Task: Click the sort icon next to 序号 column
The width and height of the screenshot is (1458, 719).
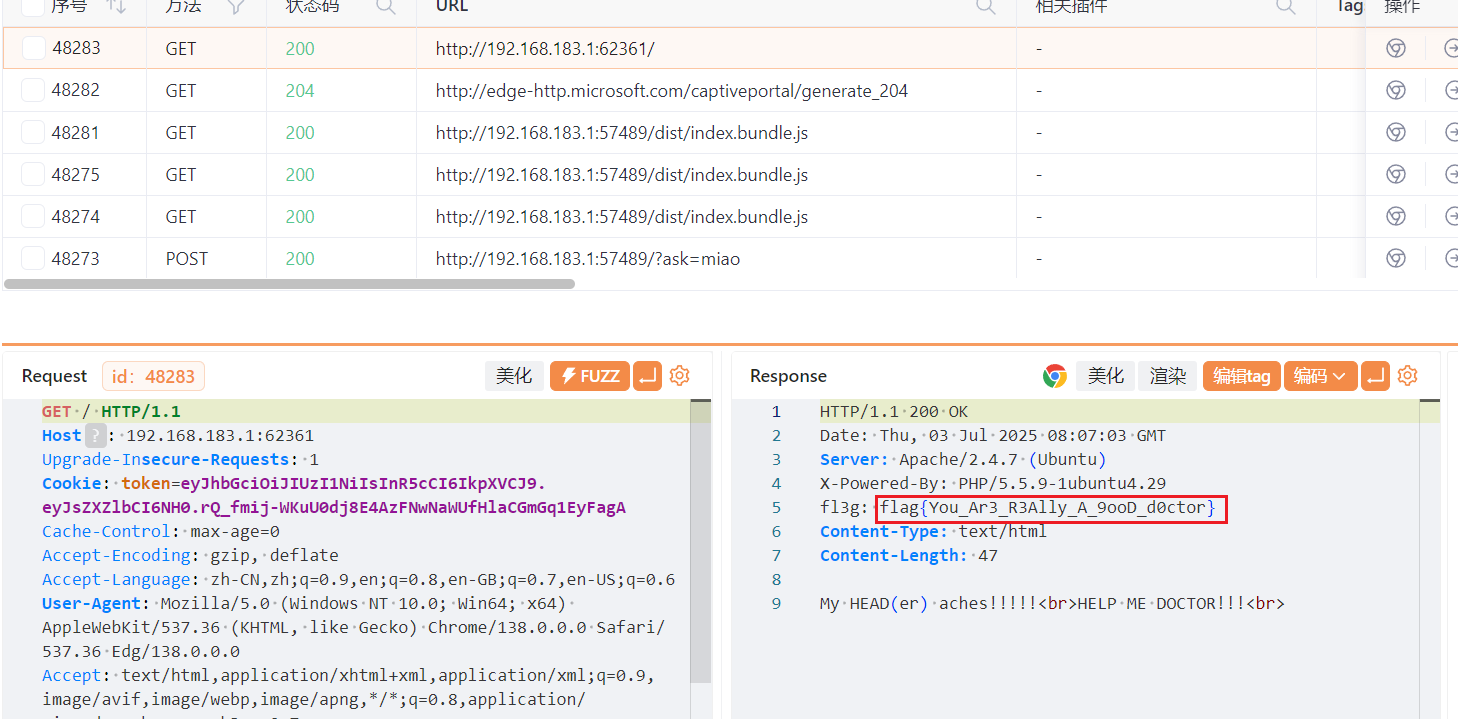Action: point(116,6)
